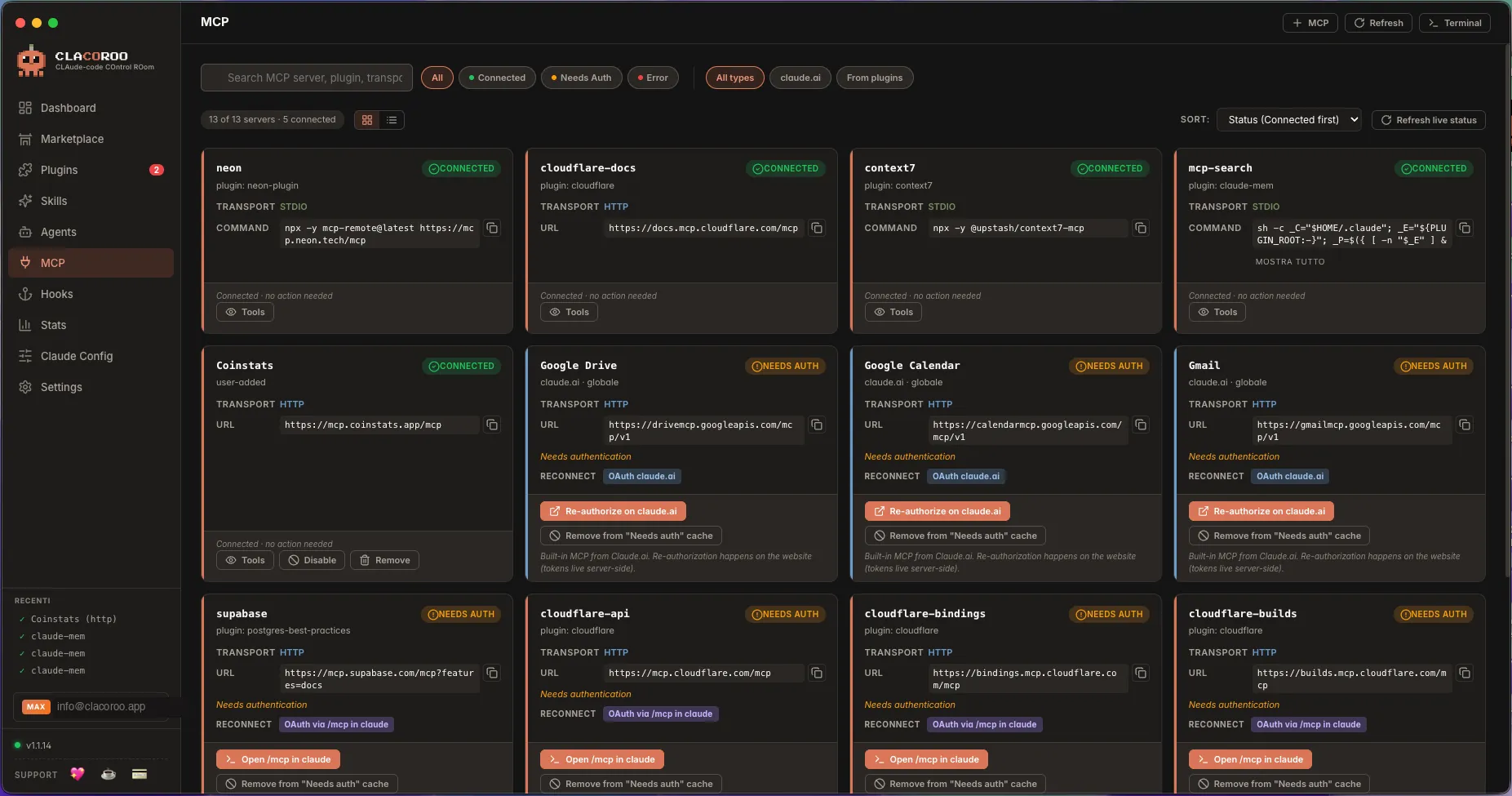
Task: Switch to grid view layout
Action: click(x=367, y=120)
